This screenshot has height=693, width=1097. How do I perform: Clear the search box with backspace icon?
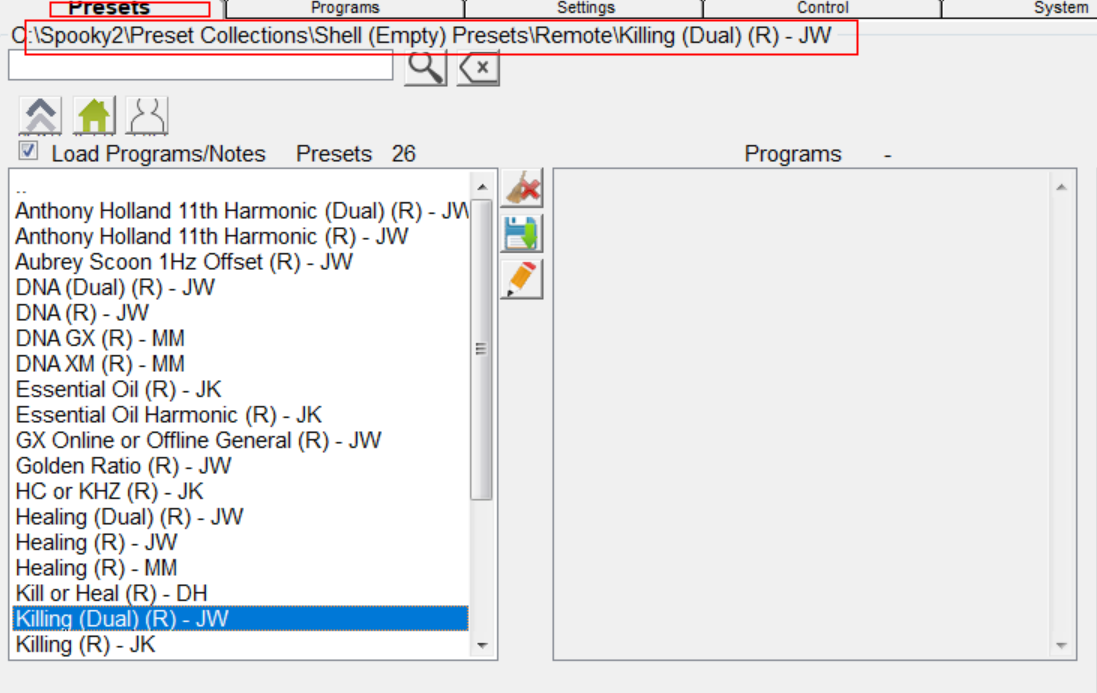click(478, 68)
